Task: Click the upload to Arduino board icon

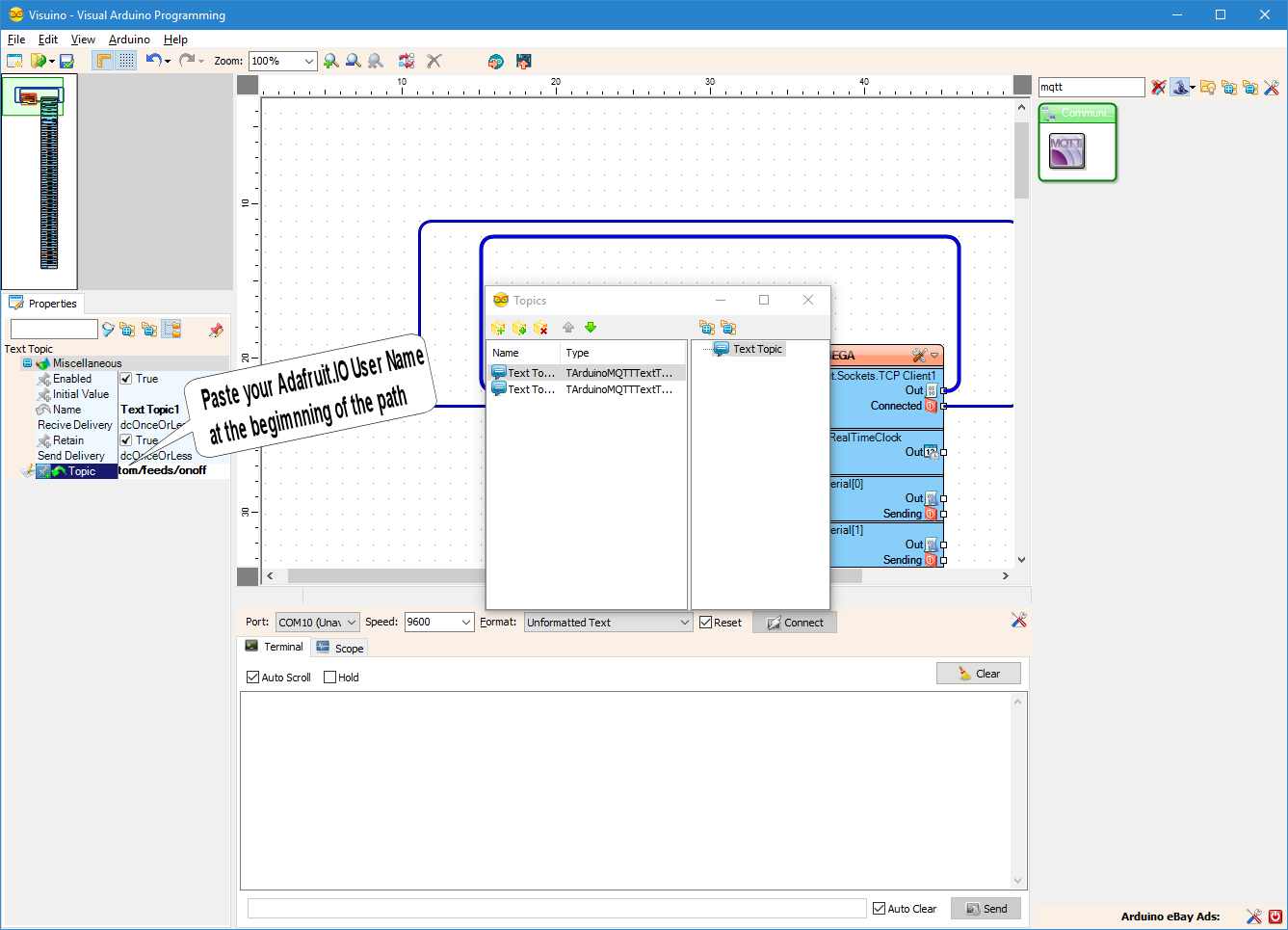Action: tap(524, 61)
